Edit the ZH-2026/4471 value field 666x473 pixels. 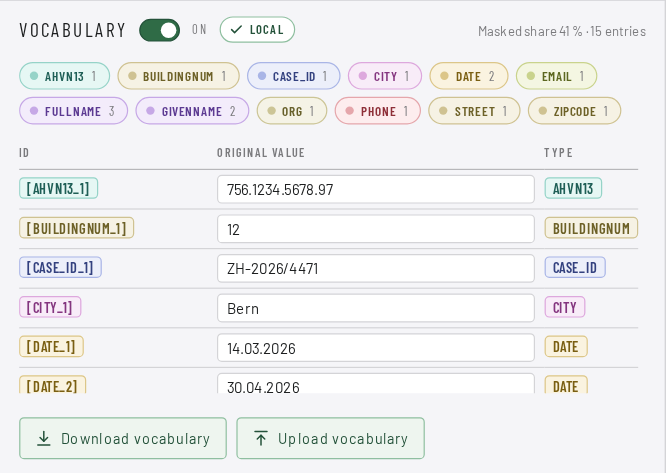[375, 268]
